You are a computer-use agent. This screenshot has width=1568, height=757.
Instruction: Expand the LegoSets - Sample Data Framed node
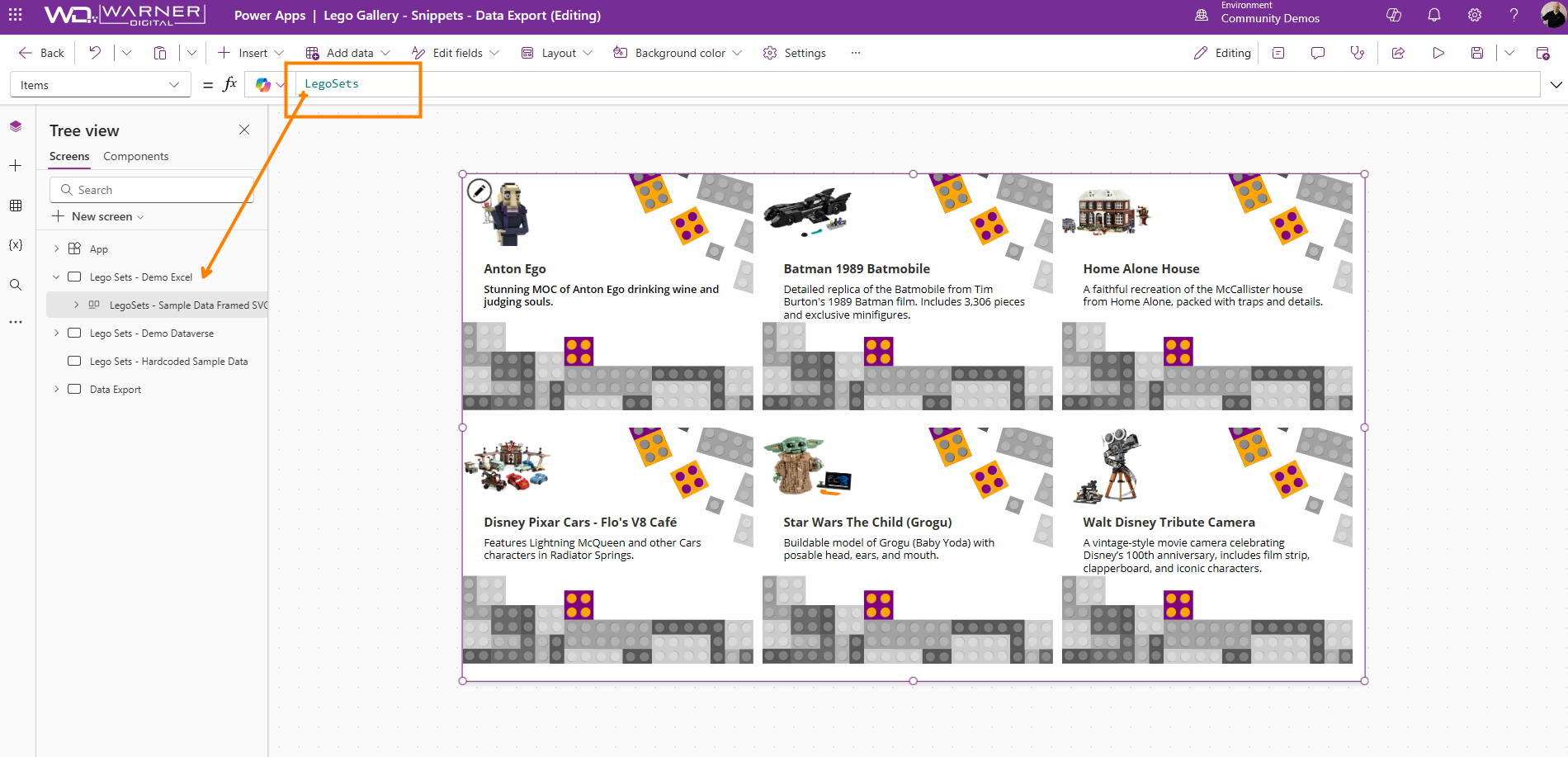point(76,305)
